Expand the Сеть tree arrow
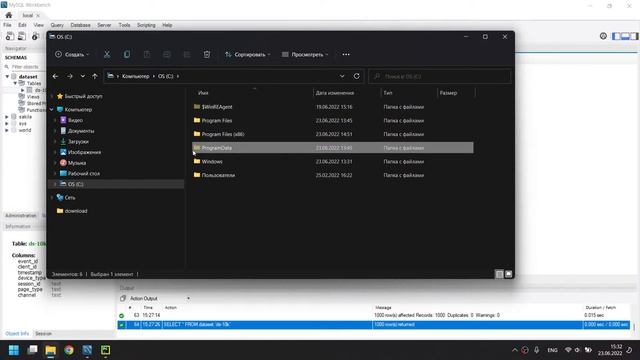This screenshot has height=360, width=640. [52, 198]
